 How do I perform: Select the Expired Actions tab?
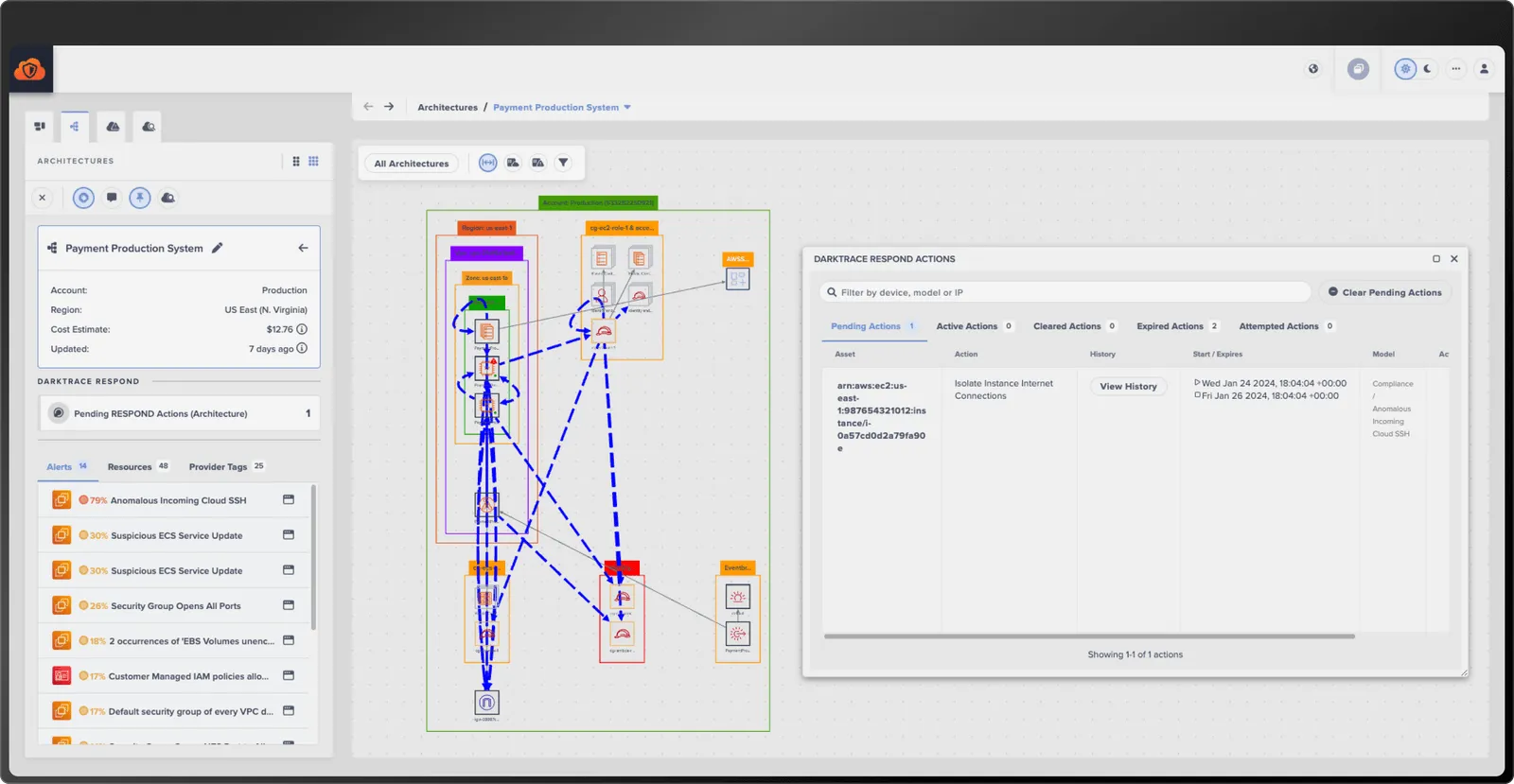pyautogui.click(x=1178, y=326)
